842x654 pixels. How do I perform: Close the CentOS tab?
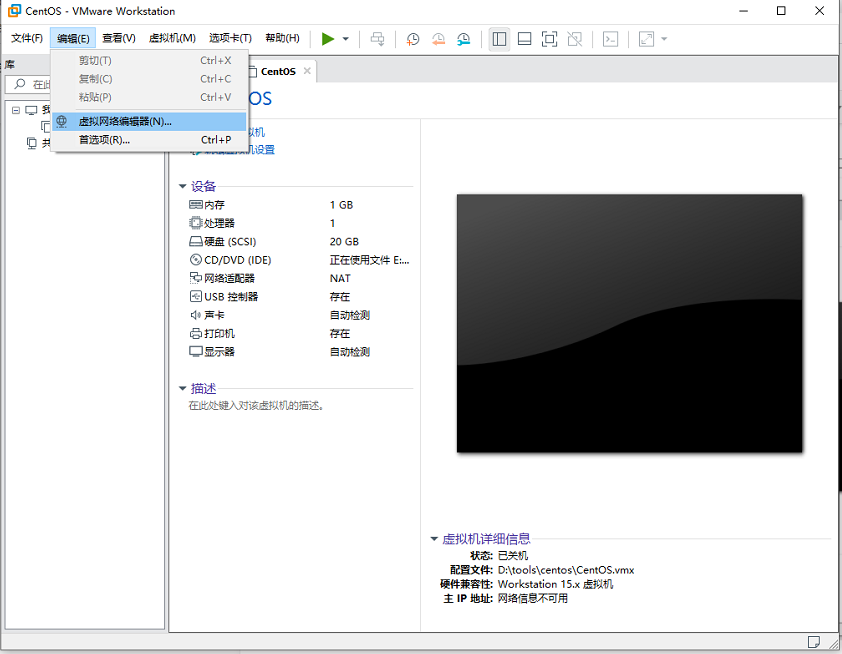point(307,71)
